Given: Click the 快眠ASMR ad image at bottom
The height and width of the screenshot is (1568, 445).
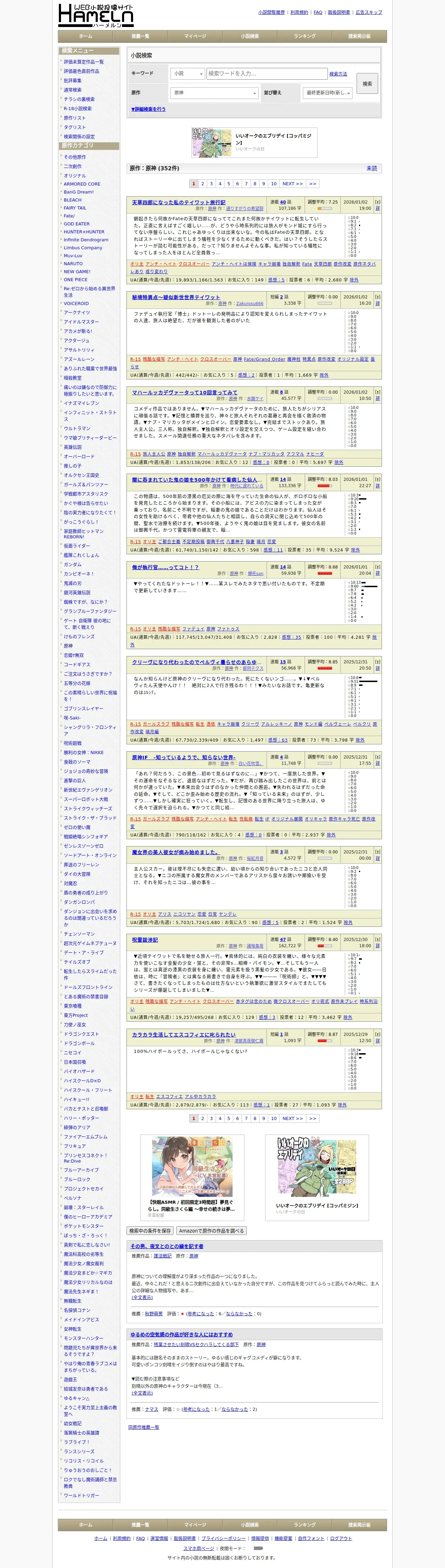Looking at the screenshot, I should click(x=192, y=1166).
